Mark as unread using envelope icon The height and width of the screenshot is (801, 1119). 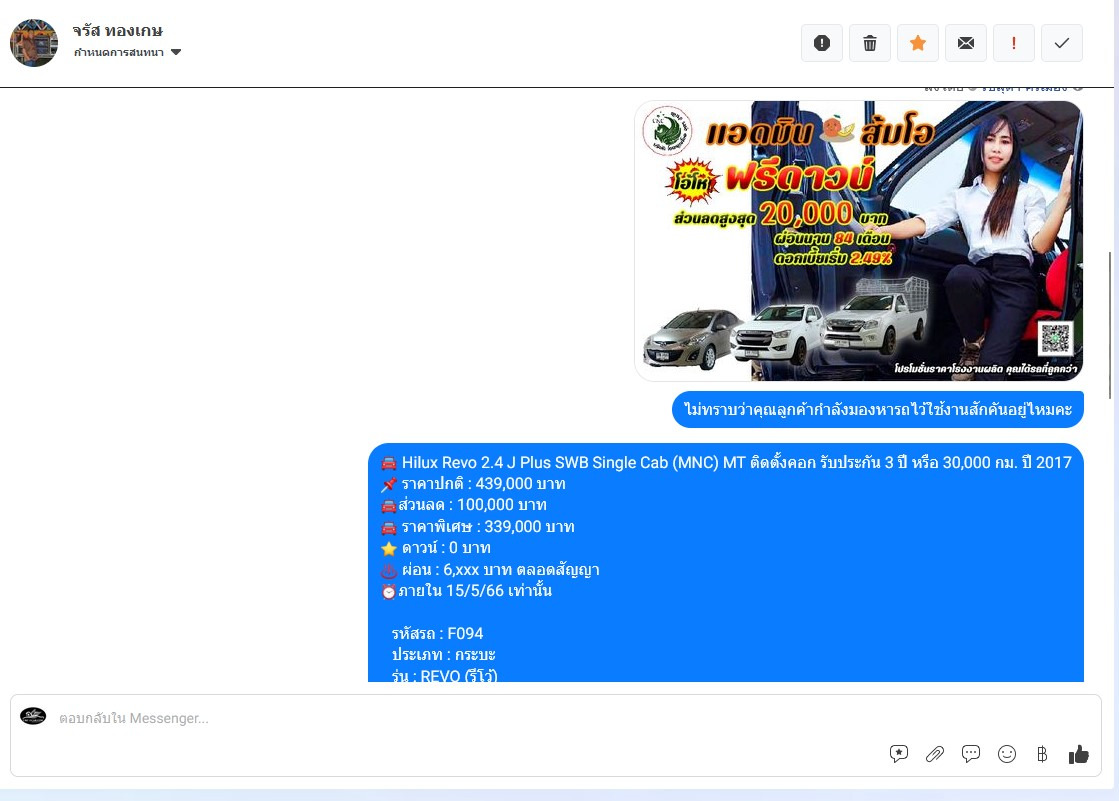tap(966, 43)
